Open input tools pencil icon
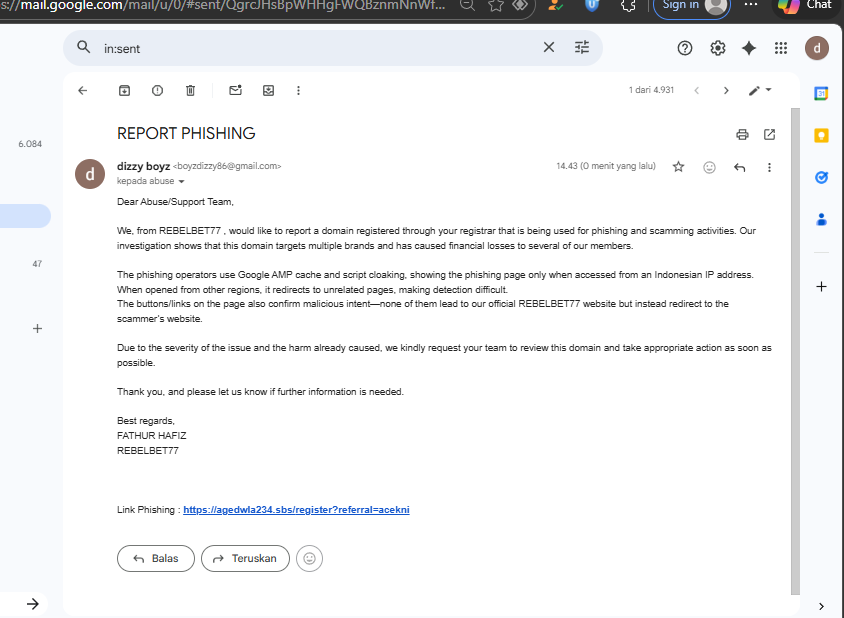844x618 pixels. pos(754,90)
